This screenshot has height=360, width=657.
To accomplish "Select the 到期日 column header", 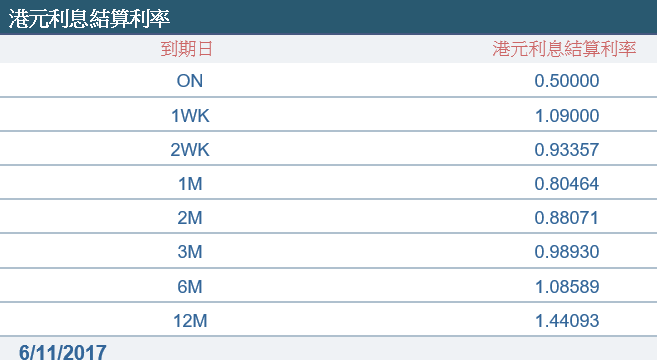I will coord(186,49).
